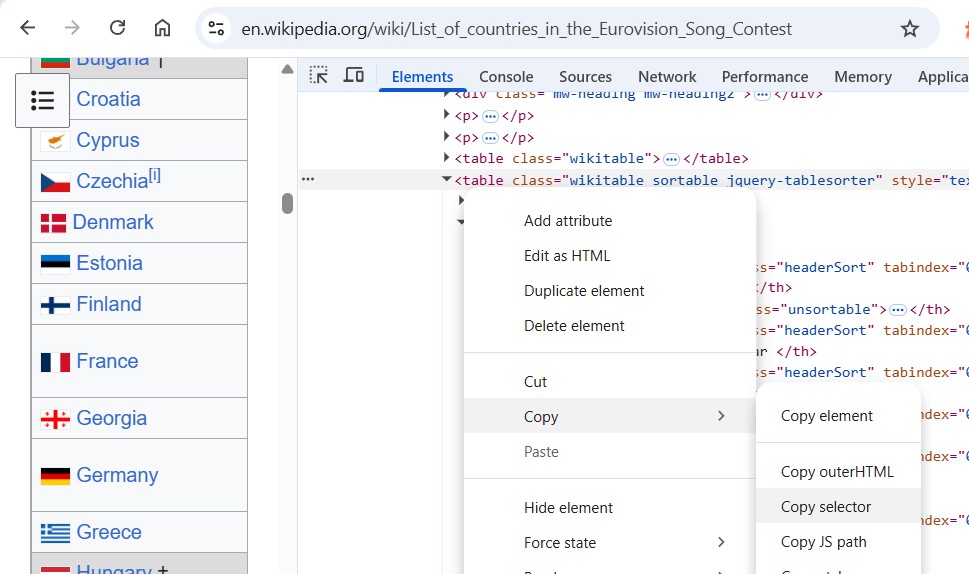969x574 pixels.
Task: Click the browser back arrow
Action: tap(28, 28)
